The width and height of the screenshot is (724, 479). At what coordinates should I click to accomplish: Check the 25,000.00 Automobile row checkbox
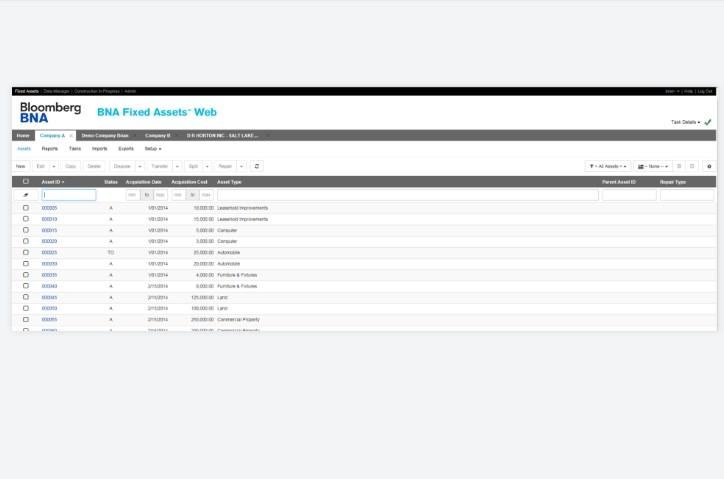(x=26, y=253)
